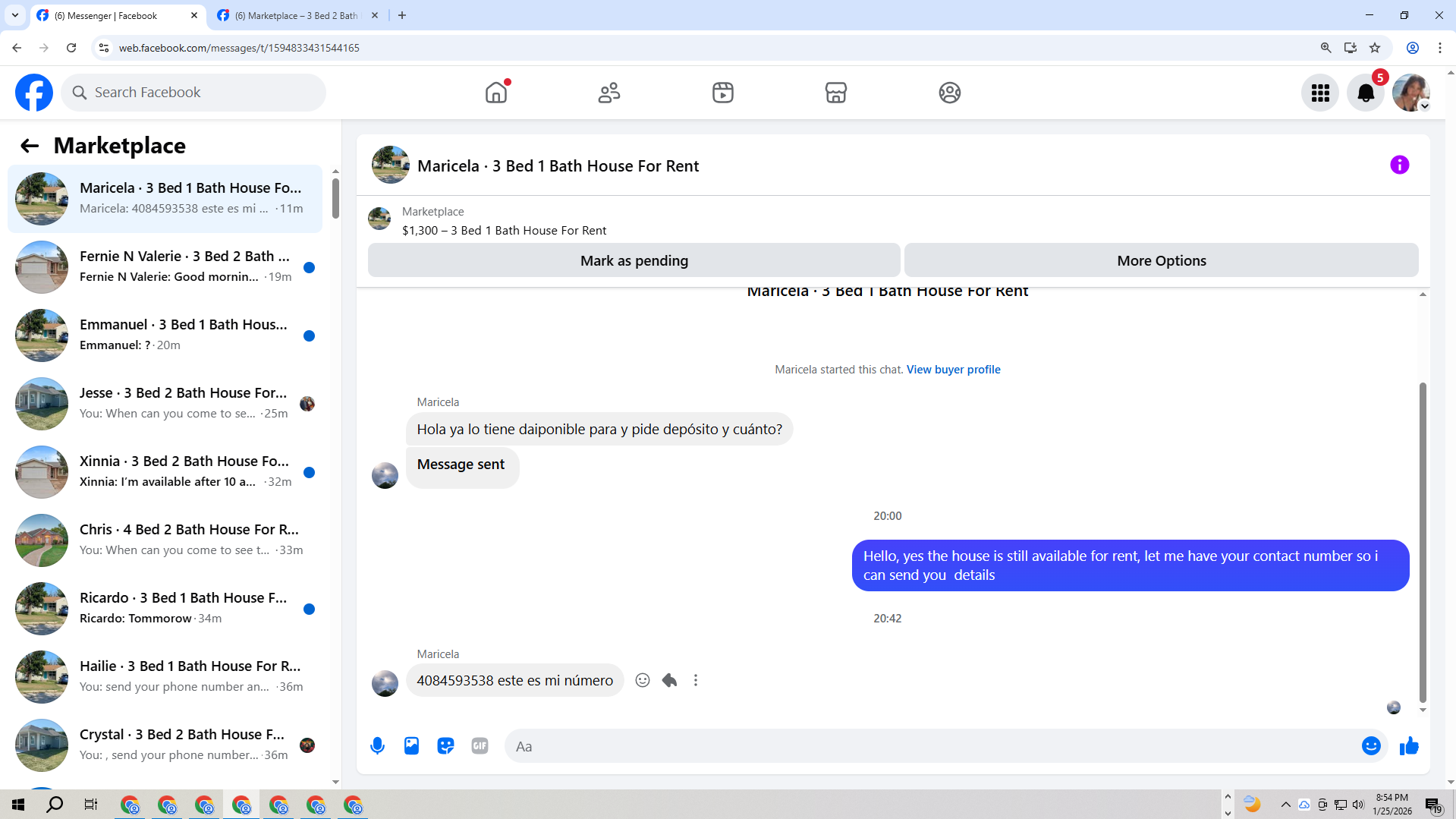The height and width of the screenshot is (819, 1456).
Task: Open Fernie N Valerie's conversation
Action: (165, 267)
